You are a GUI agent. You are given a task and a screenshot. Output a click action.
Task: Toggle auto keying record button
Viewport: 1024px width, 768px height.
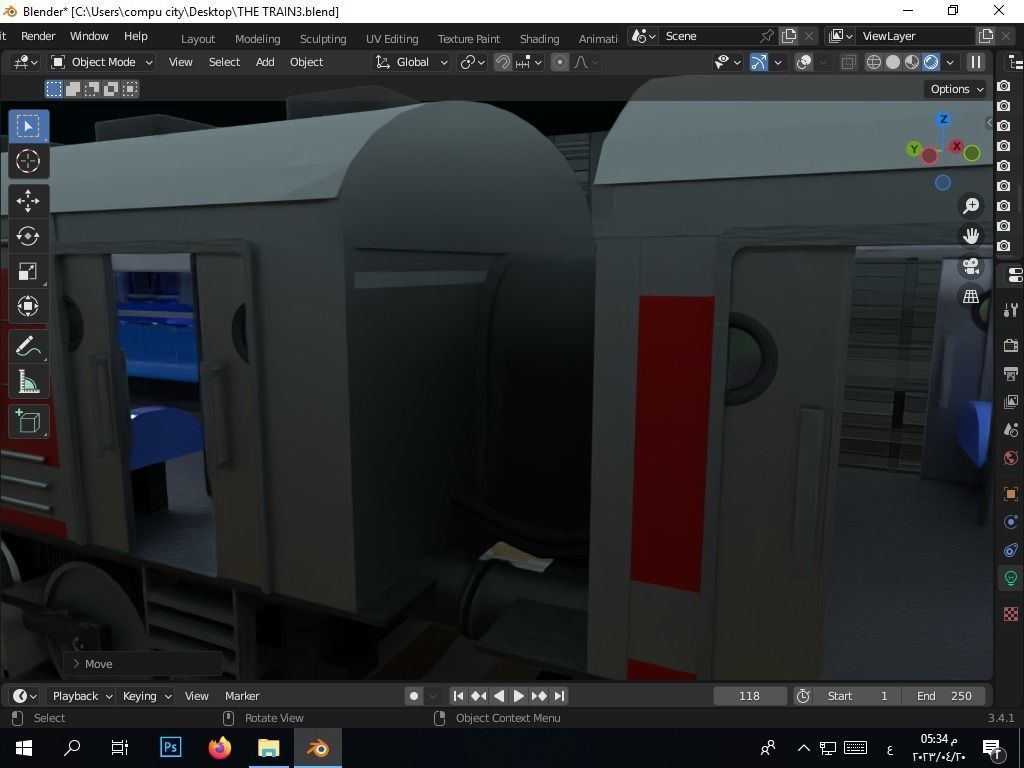(x=413, y=696)
